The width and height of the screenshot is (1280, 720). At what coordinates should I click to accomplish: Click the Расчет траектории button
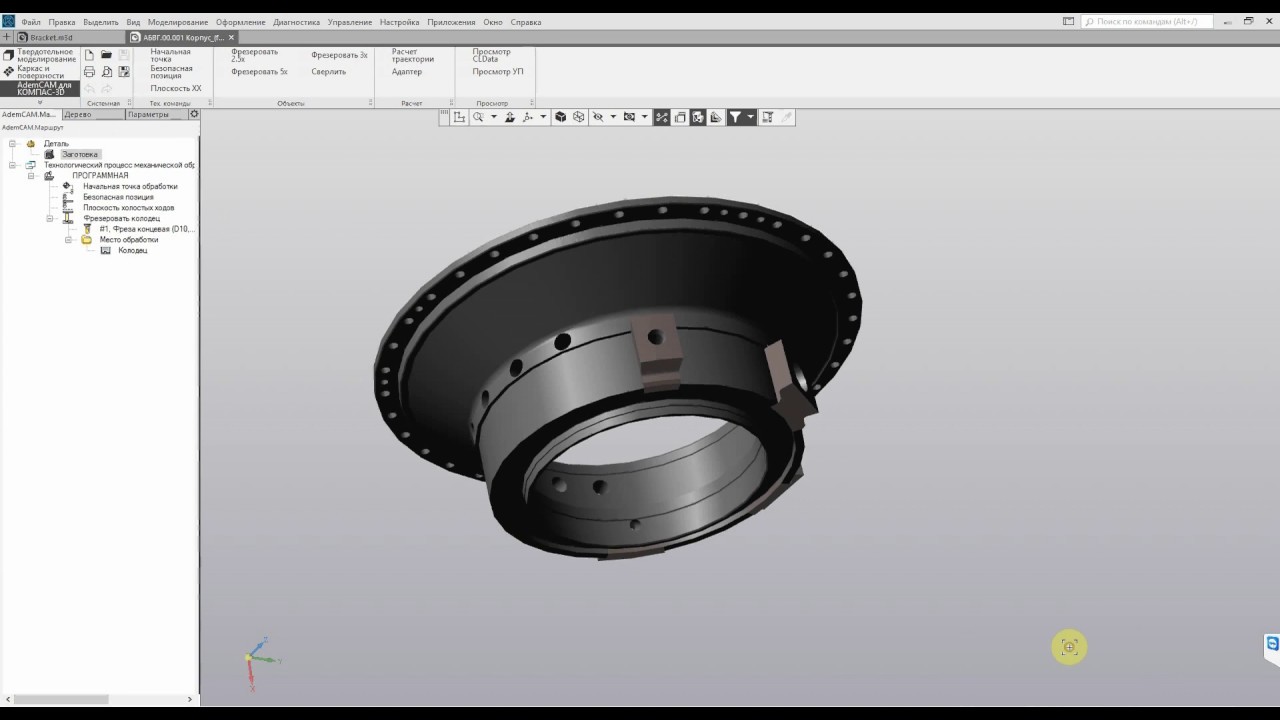click(413, 55)
